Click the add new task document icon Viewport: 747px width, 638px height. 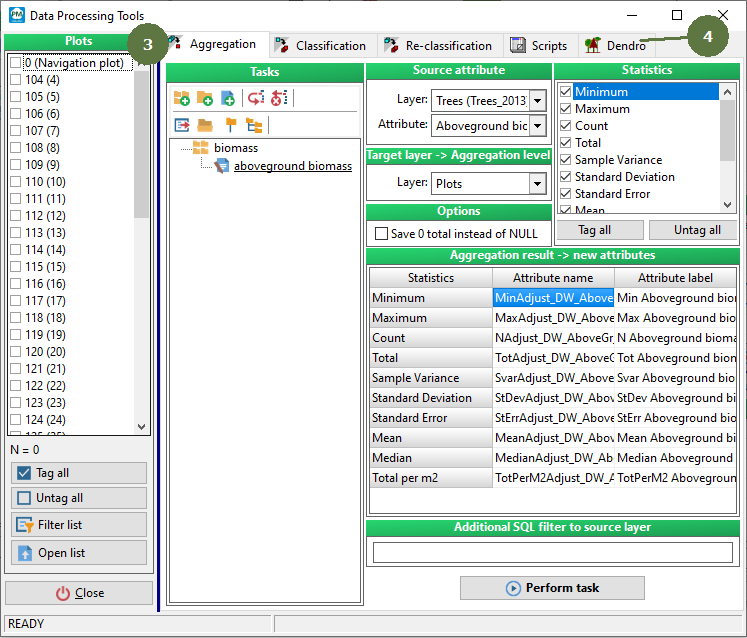point(227,98)
